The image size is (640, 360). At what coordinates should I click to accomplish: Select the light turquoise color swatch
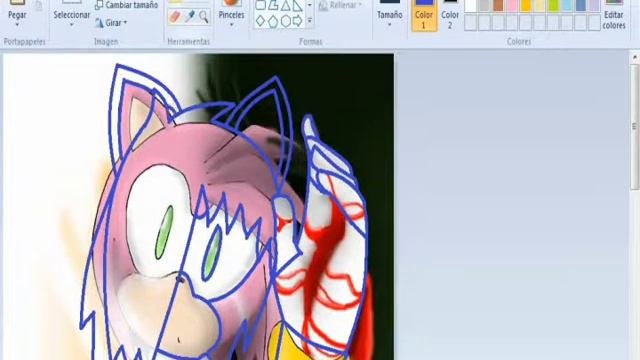coord(567,5)
